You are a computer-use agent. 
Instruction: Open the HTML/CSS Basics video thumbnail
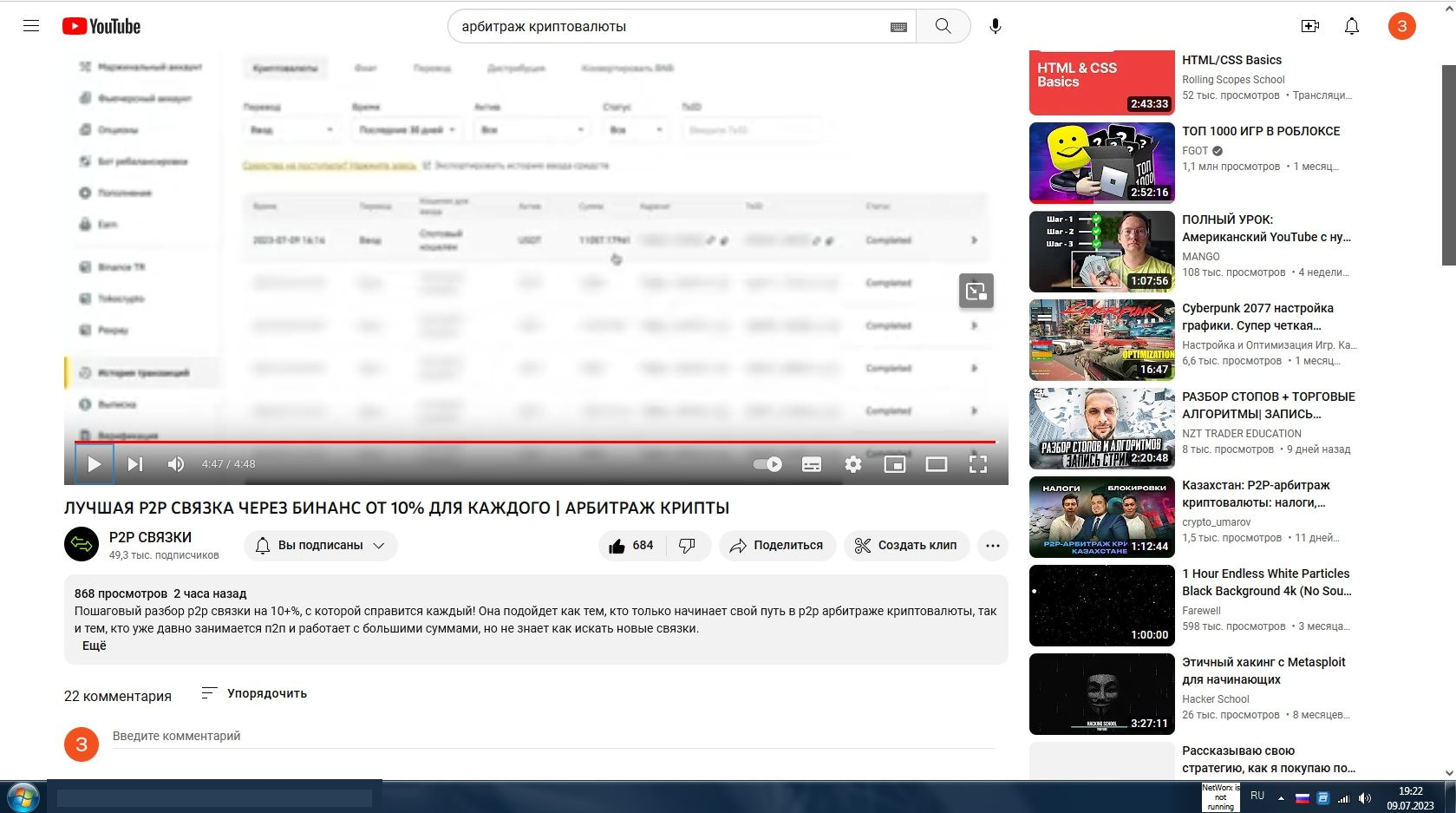1101,82
